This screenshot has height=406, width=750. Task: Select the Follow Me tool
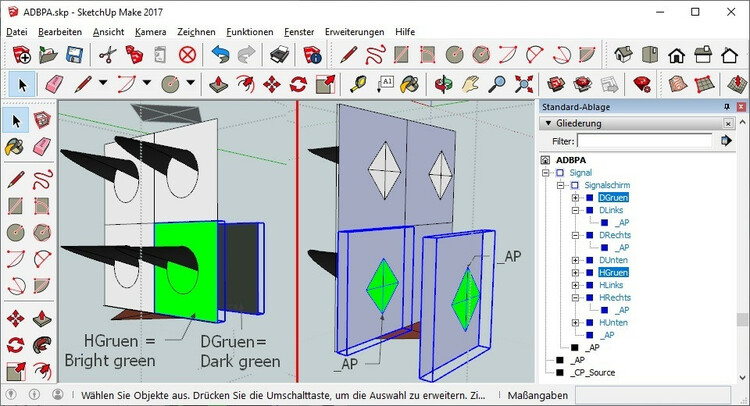pos(42,344)
